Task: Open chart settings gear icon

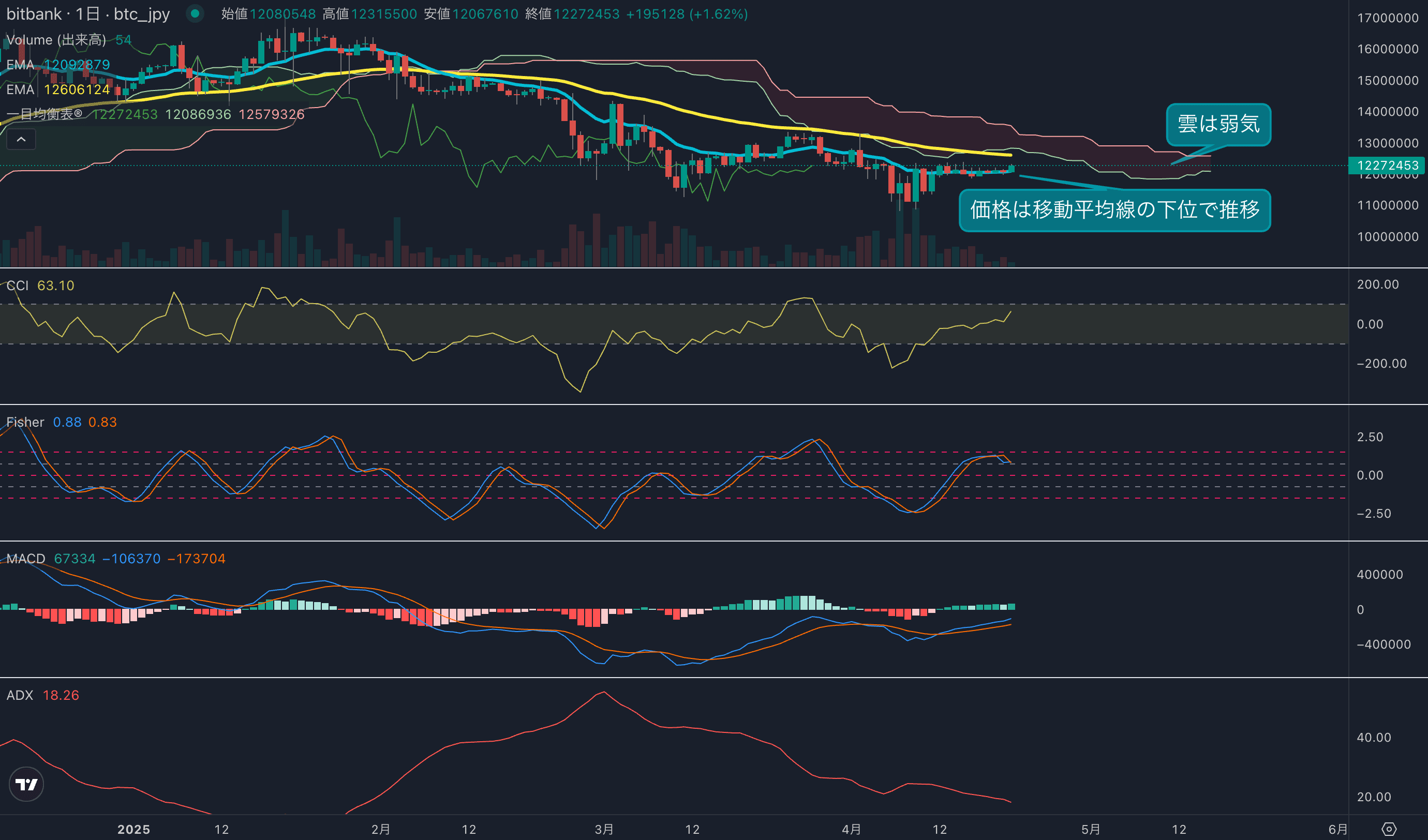Action: click(1389, 829)
